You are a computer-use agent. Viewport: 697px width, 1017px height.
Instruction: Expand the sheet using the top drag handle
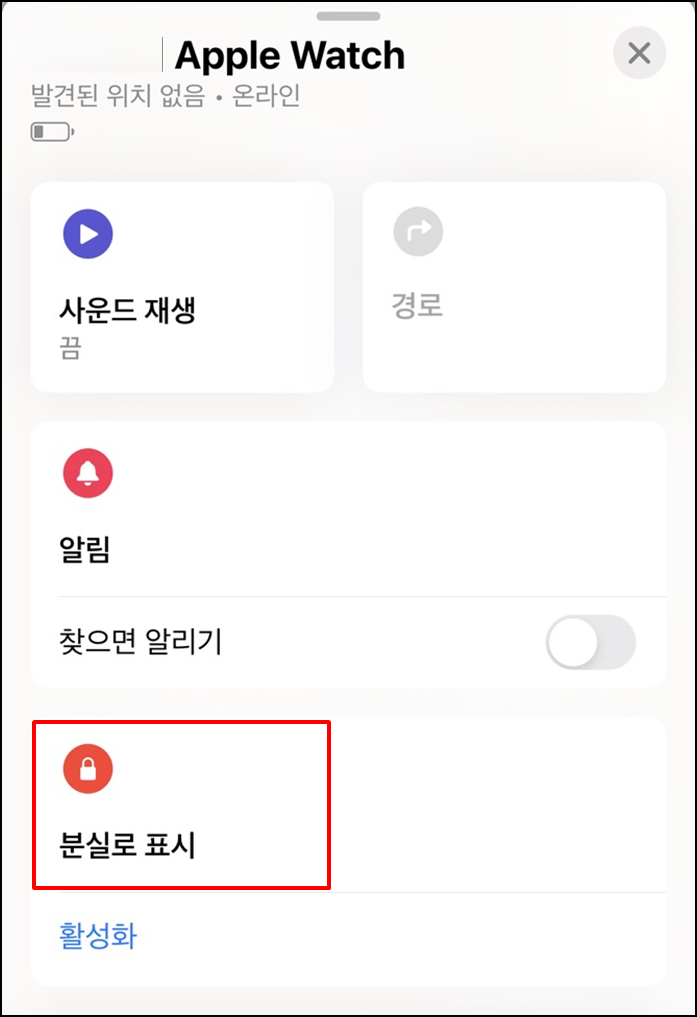[348, 16]
